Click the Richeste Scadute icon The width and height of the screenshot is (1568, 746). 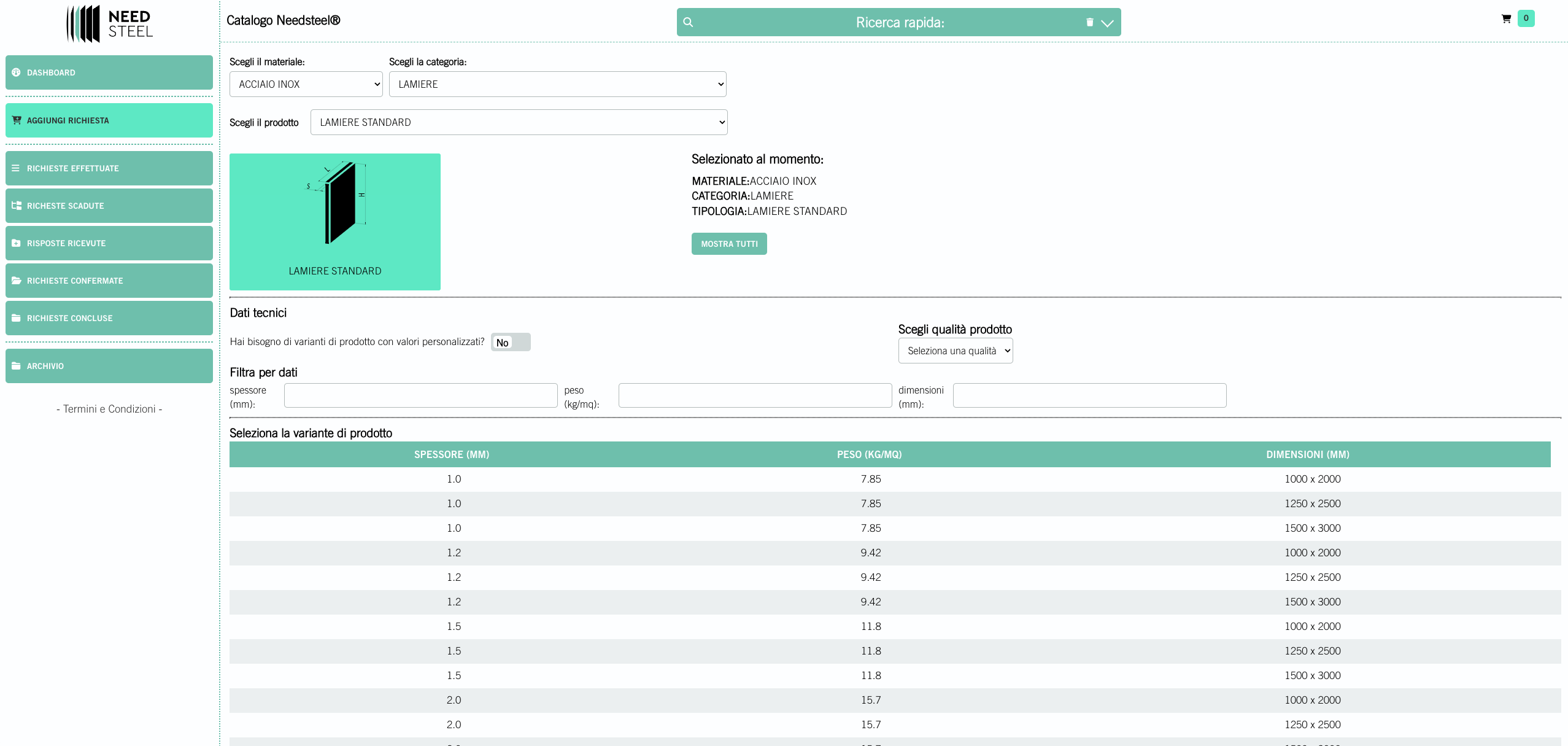[x=16, y=206]
